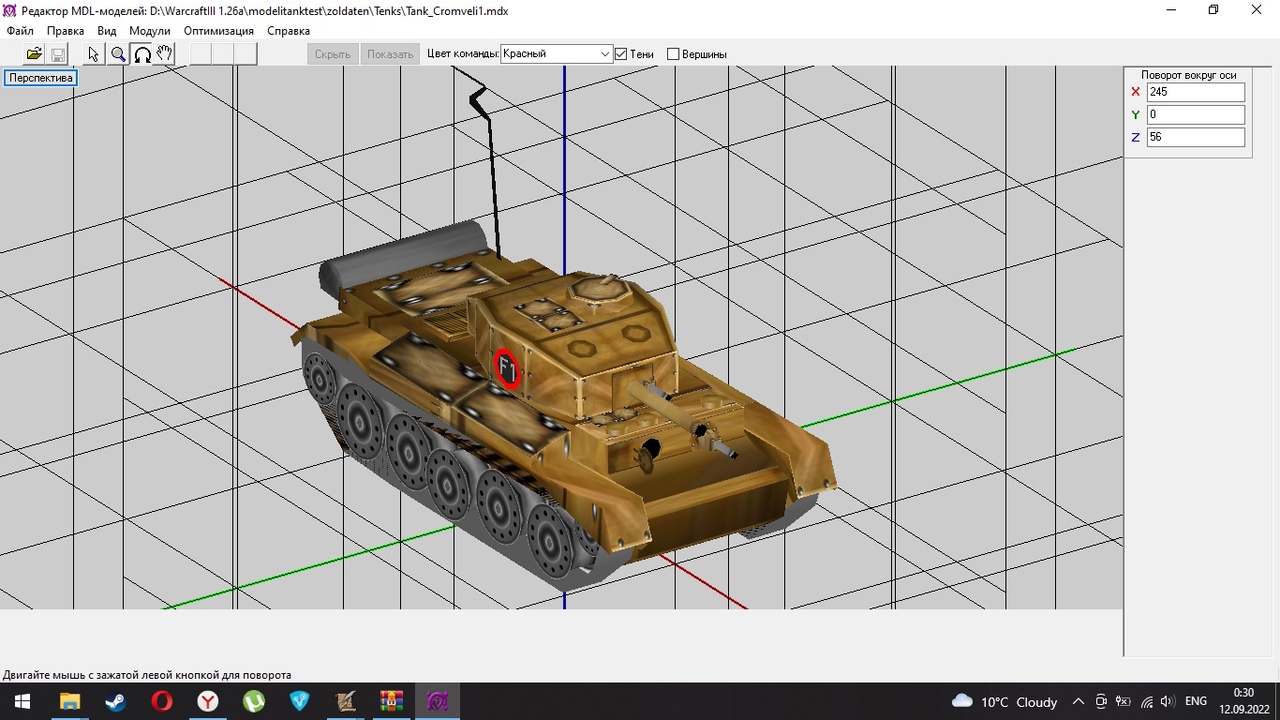Click the Meet Now camera tray icon
This screenshot has height=720, width=1280.
[1101, 702]
